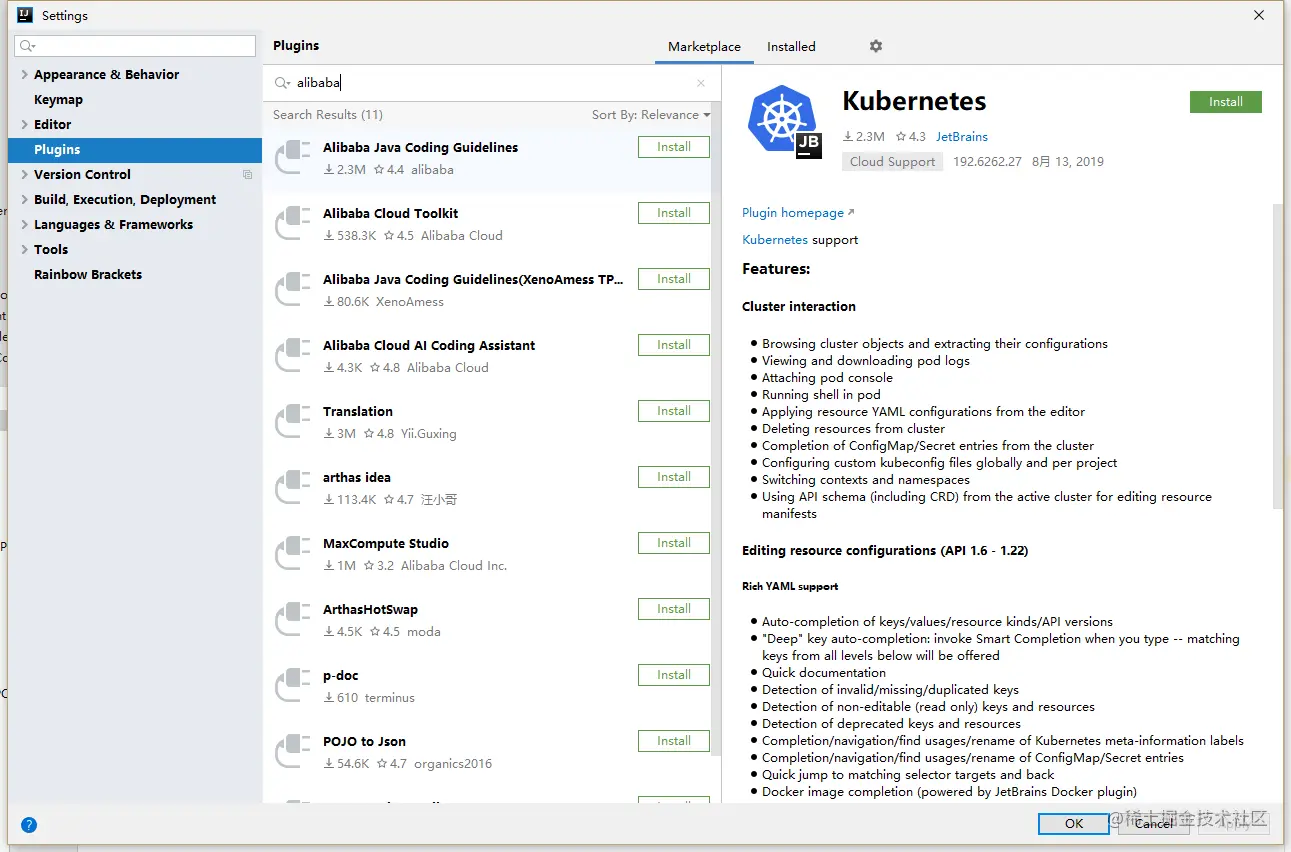The image size is (1291, 852).
Task: Click the MaxCompute Studio plugin icon
Action: [293, 553]
